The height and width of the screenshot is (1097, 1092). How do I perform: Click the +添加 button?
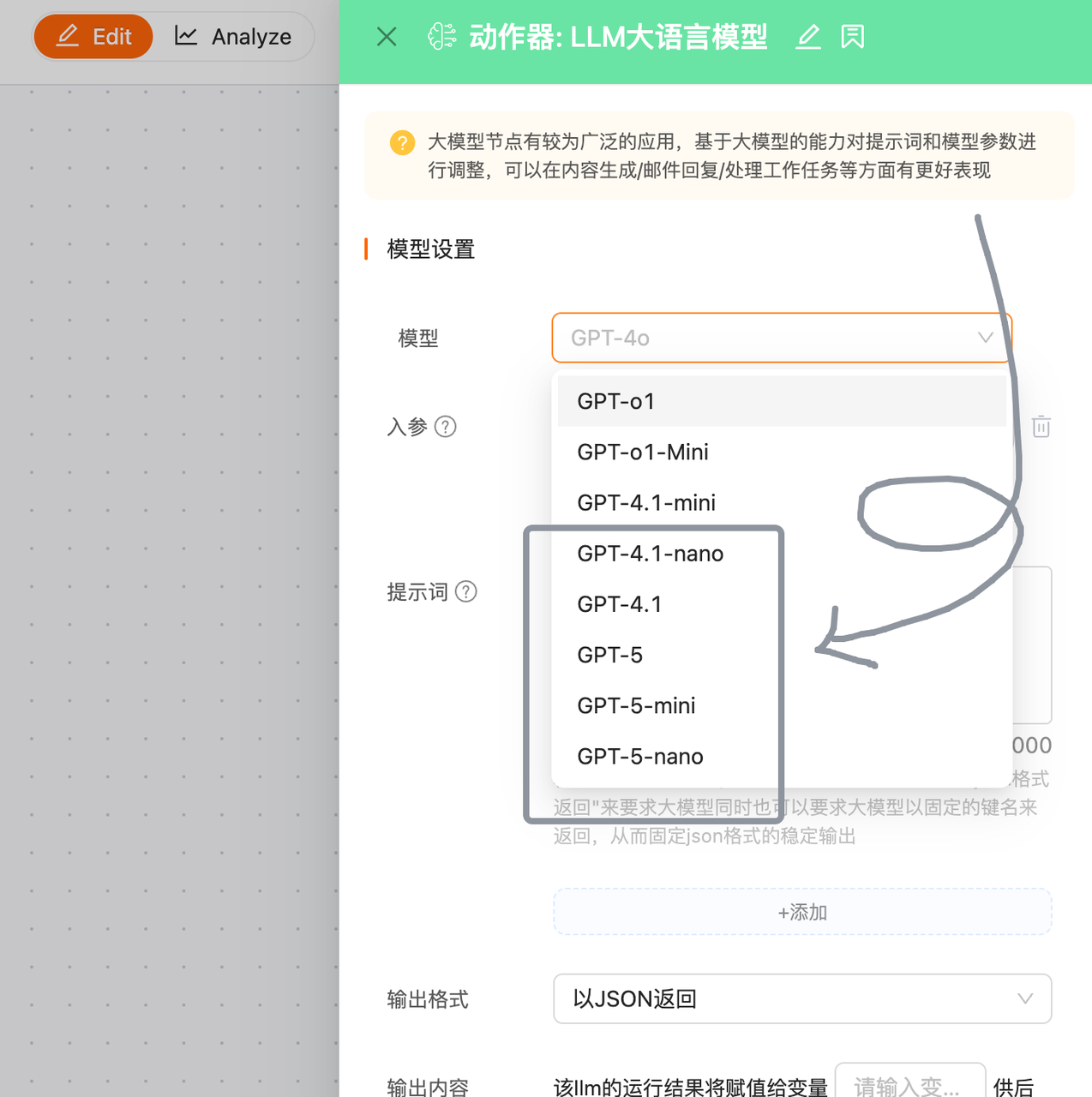[x=802, y=912]
